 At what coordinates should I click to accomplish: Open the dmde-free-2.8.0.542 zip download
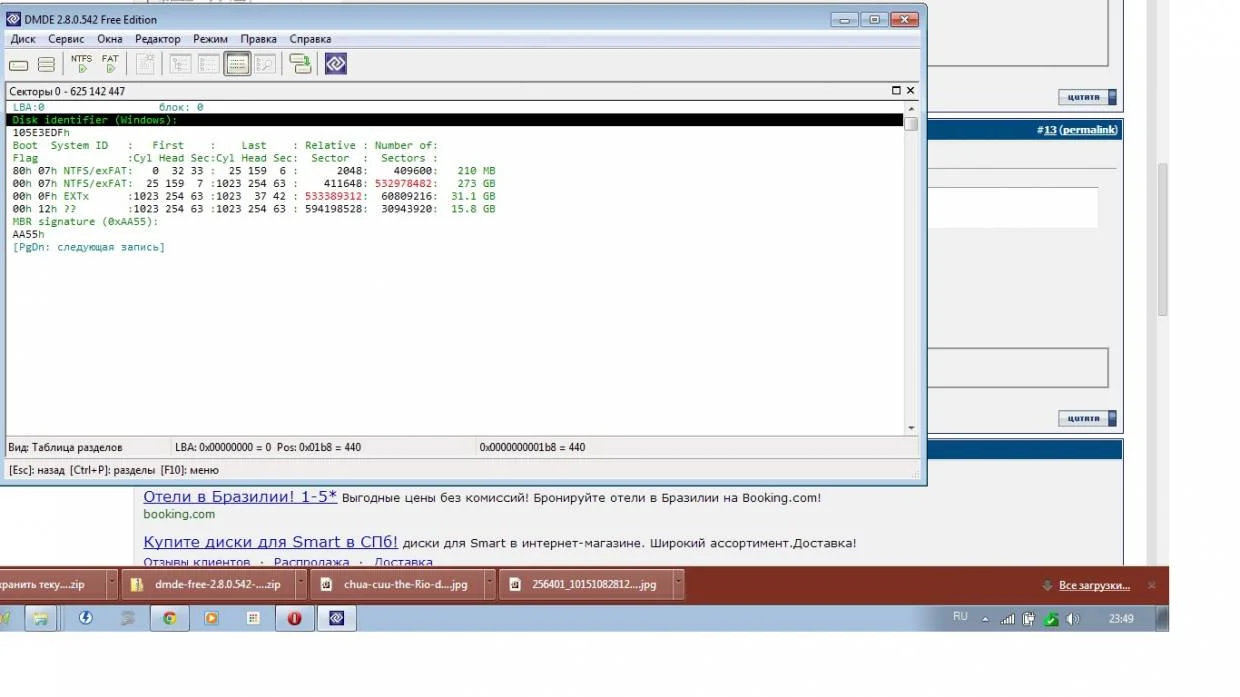[210, 584]
